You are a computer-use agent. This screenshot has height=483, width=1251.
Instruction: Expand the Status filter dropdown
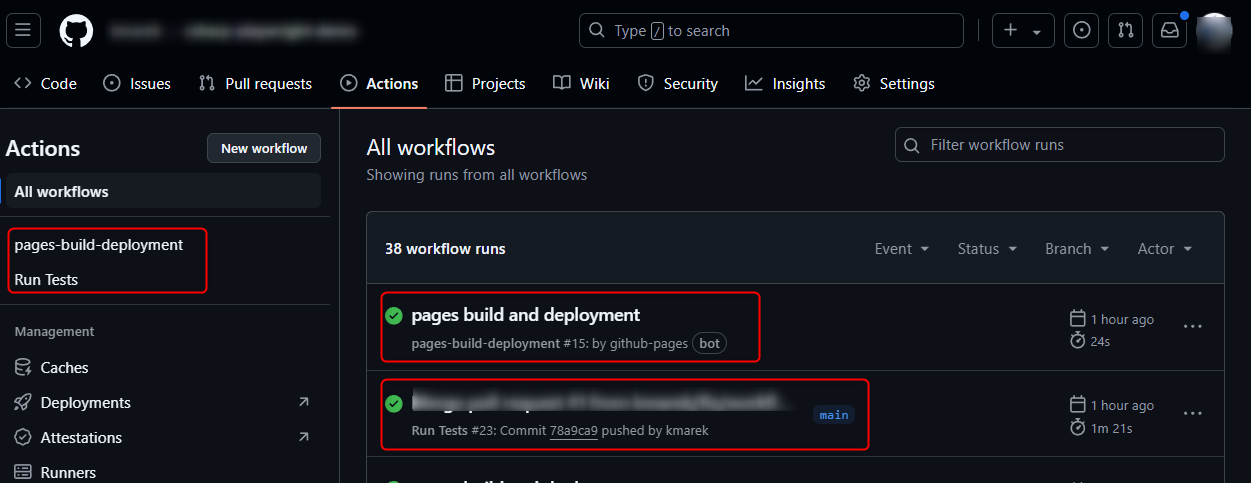pos(987,249)
